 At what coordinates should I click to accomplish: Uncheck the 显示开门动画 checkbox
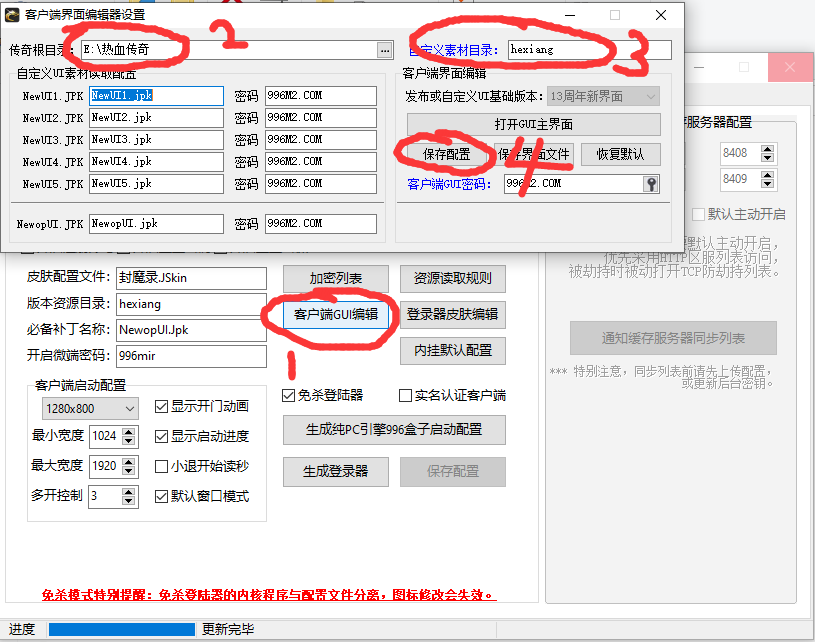point(162,406)
